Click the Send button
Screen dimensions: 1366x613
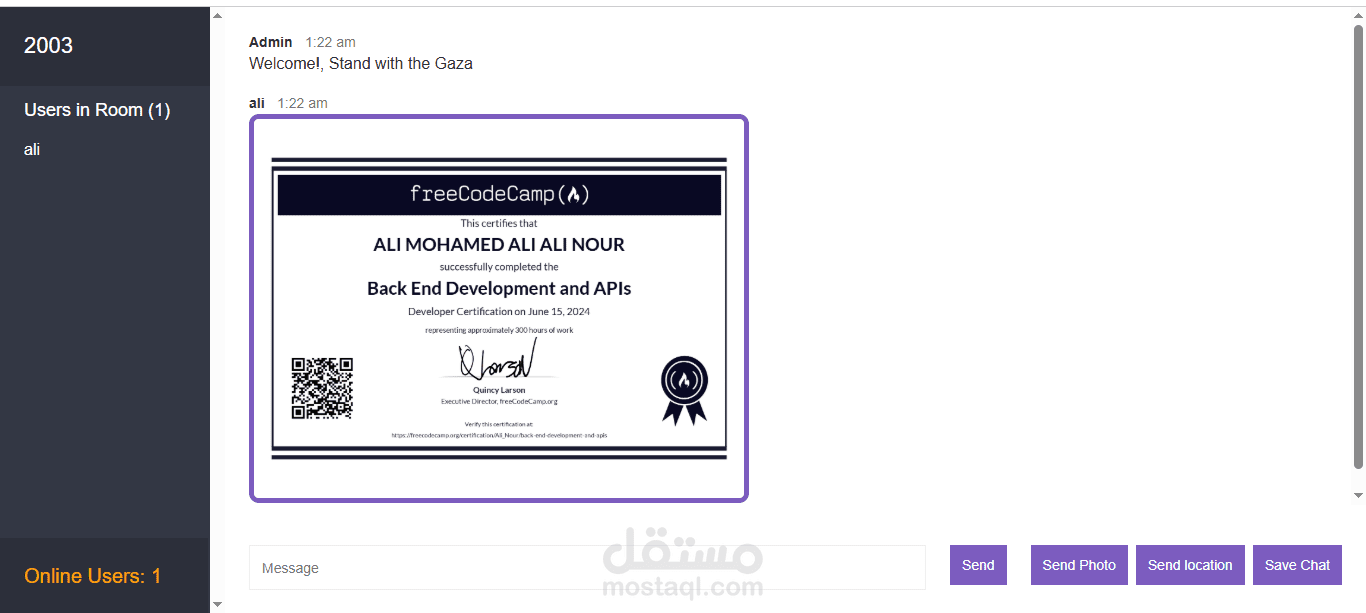click(978, 565)
